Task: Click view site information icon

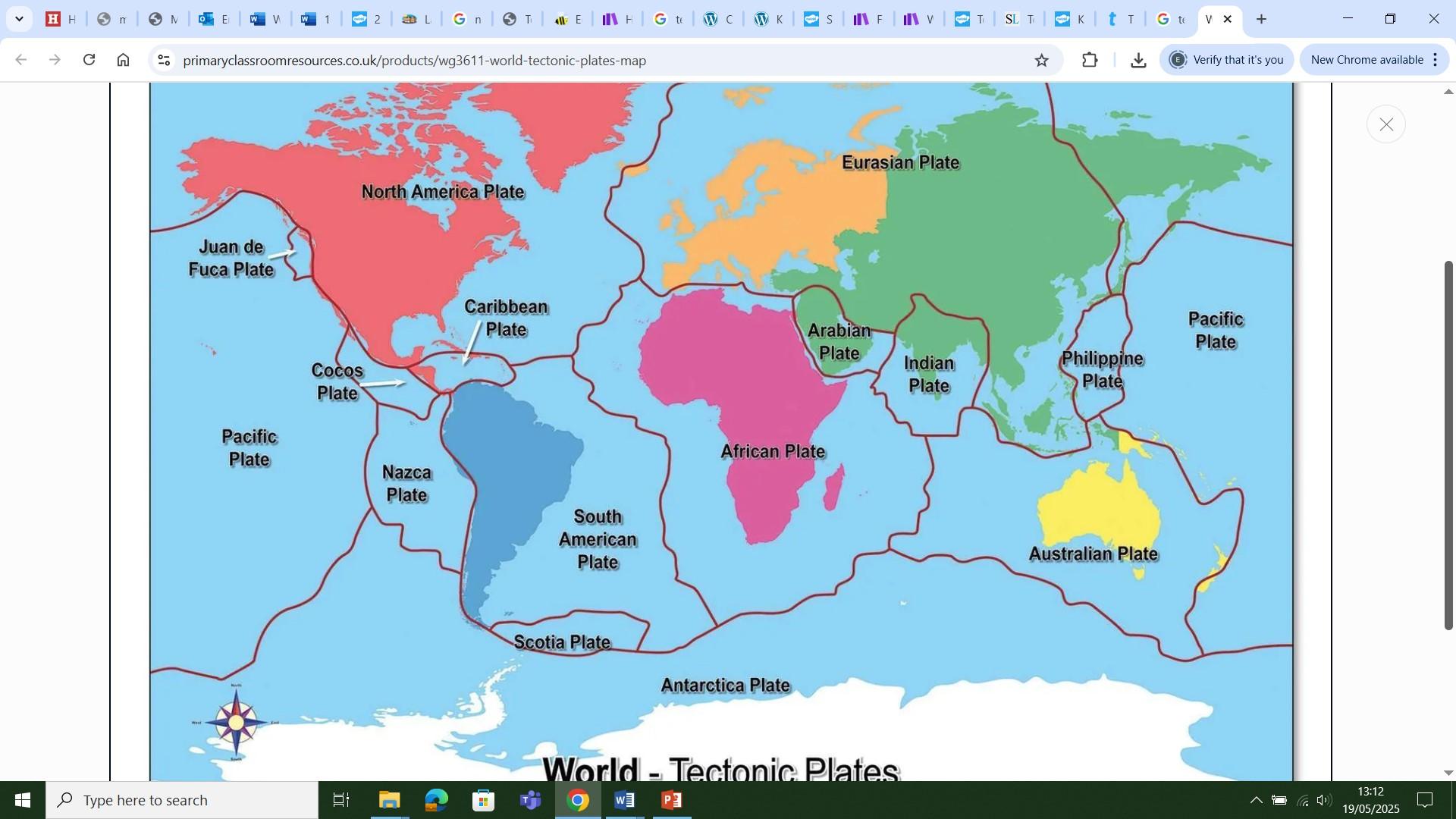Action: pyautogui.click(x=164, y=60)
